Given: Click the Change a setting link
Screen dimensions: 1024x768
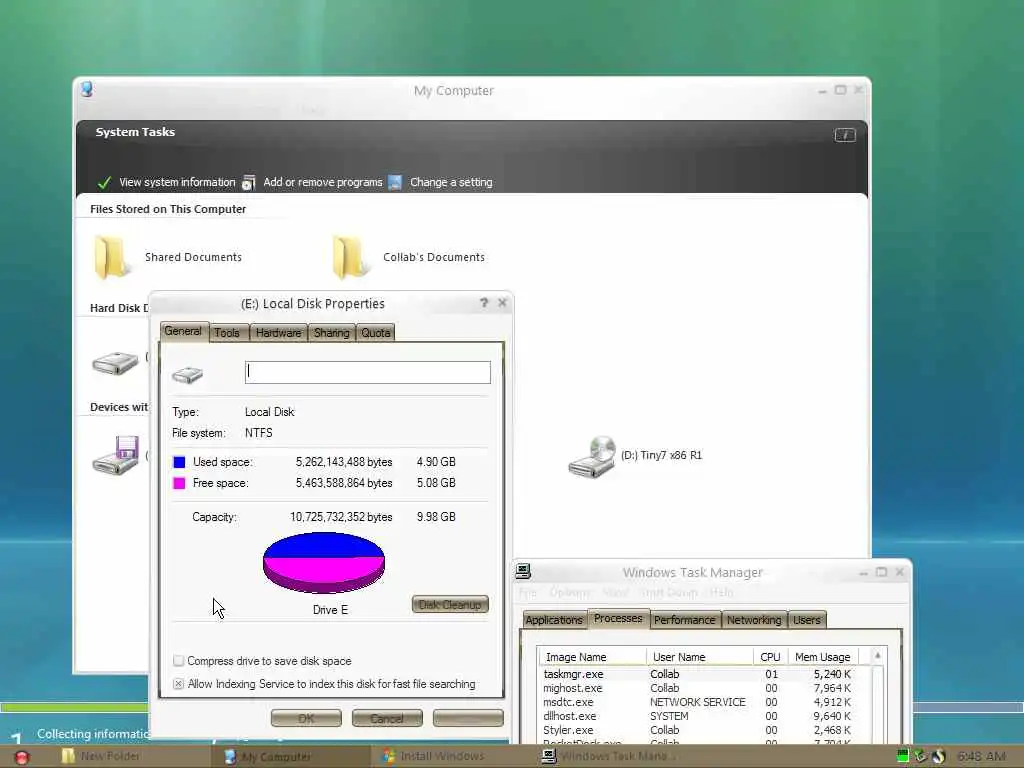Looking at the screenshot, I should [x=451, y=182].
